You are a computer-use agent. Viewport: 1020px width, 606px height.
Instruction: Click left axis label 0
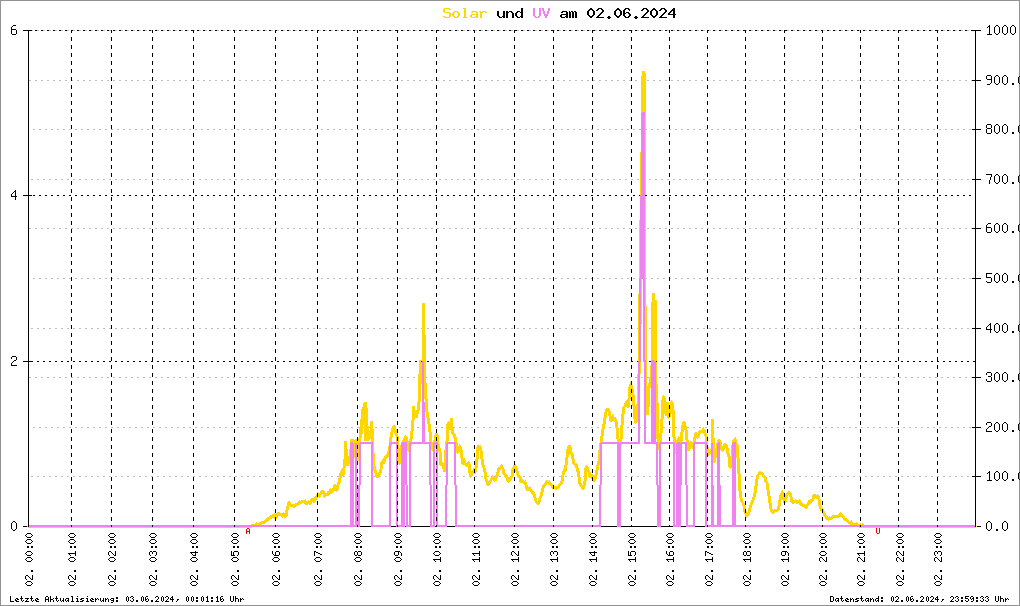(14, 526)
